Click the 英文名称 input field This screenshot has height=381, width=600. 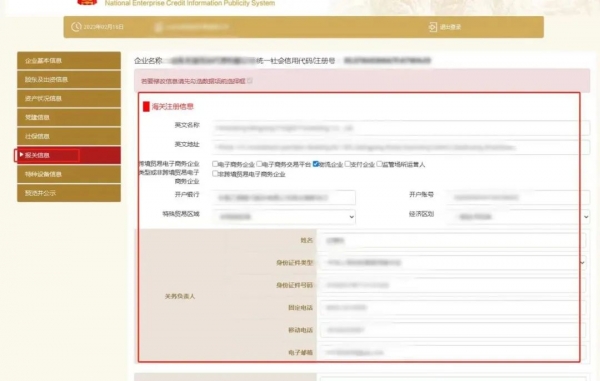401,128
